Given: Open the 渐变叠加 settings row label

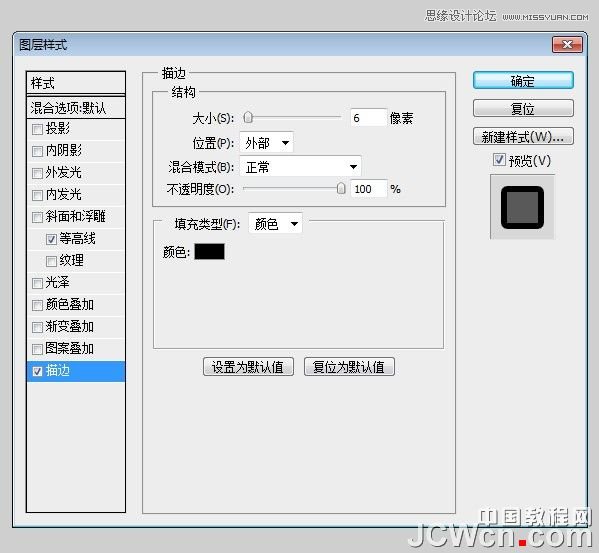Looking at the screenshot, I should point(70,327).
